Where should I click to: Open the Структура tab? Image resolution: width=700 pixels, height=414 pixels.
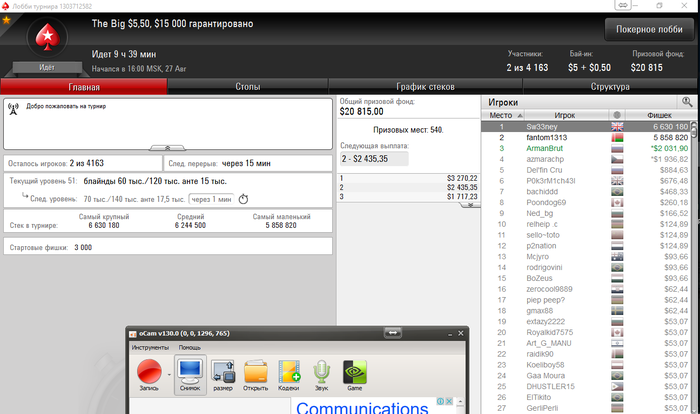click(610, 87)
